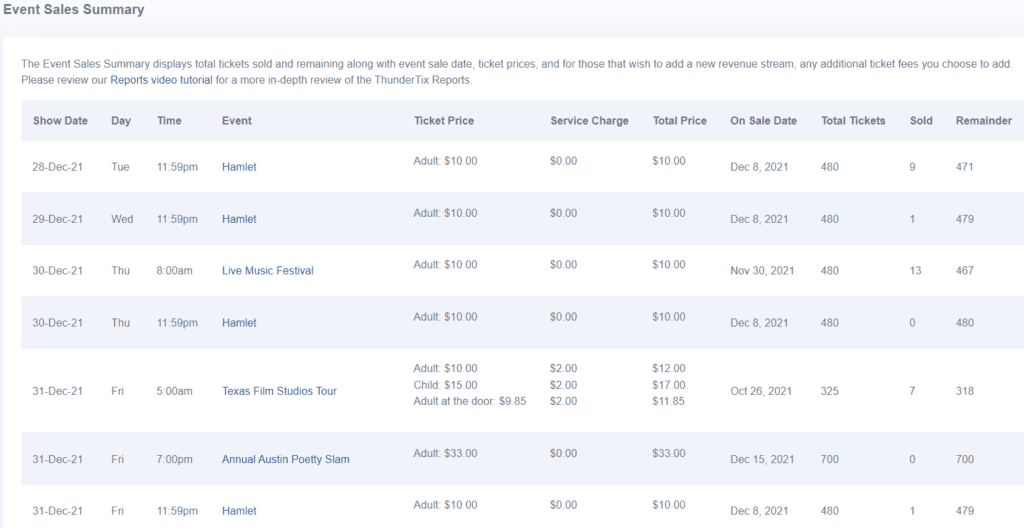Screen dimensions: 1024x528
Task: Open the Annual Austin Poetty Slam event
Action: 285,459
